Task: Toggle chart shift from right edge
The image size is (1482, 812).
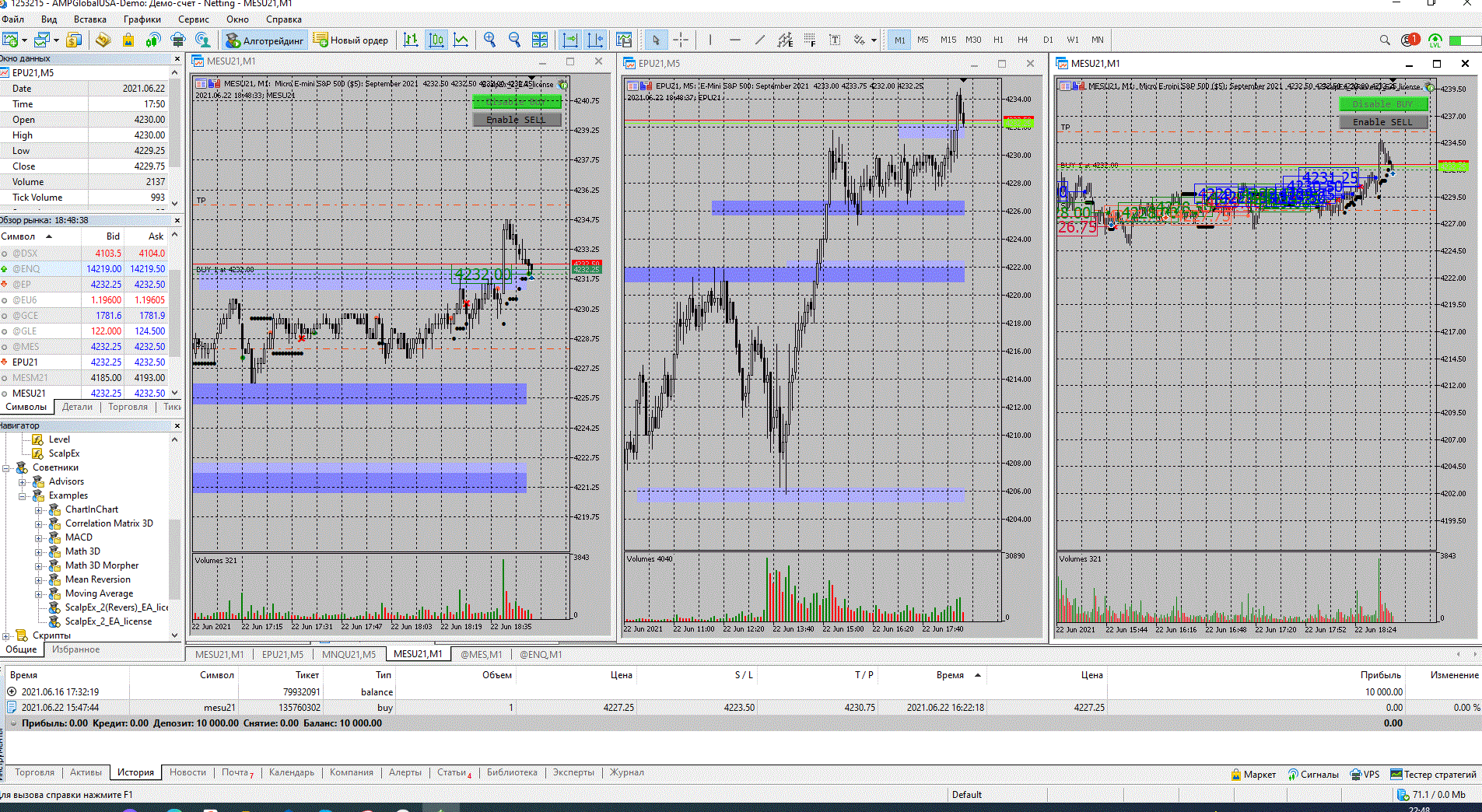Action: point(595,40)
